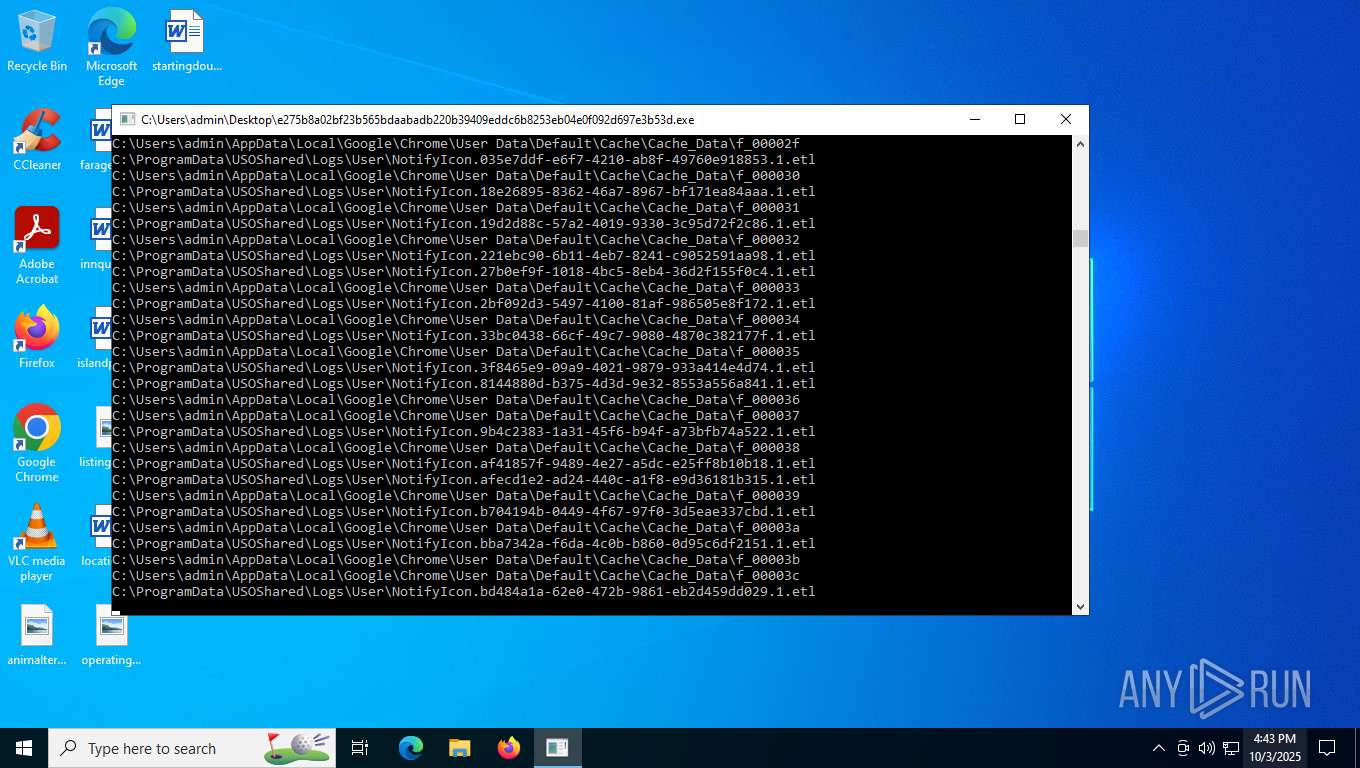Click the Cache_Data\f_000034 line
1360x768 pixels.
[x=456, y=320]
